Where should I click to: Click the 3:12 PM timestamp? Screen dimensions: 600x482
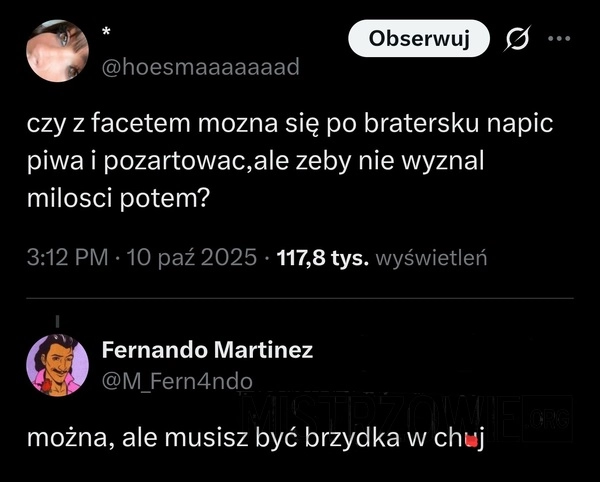pyautogui.click(x=67, y=258)
